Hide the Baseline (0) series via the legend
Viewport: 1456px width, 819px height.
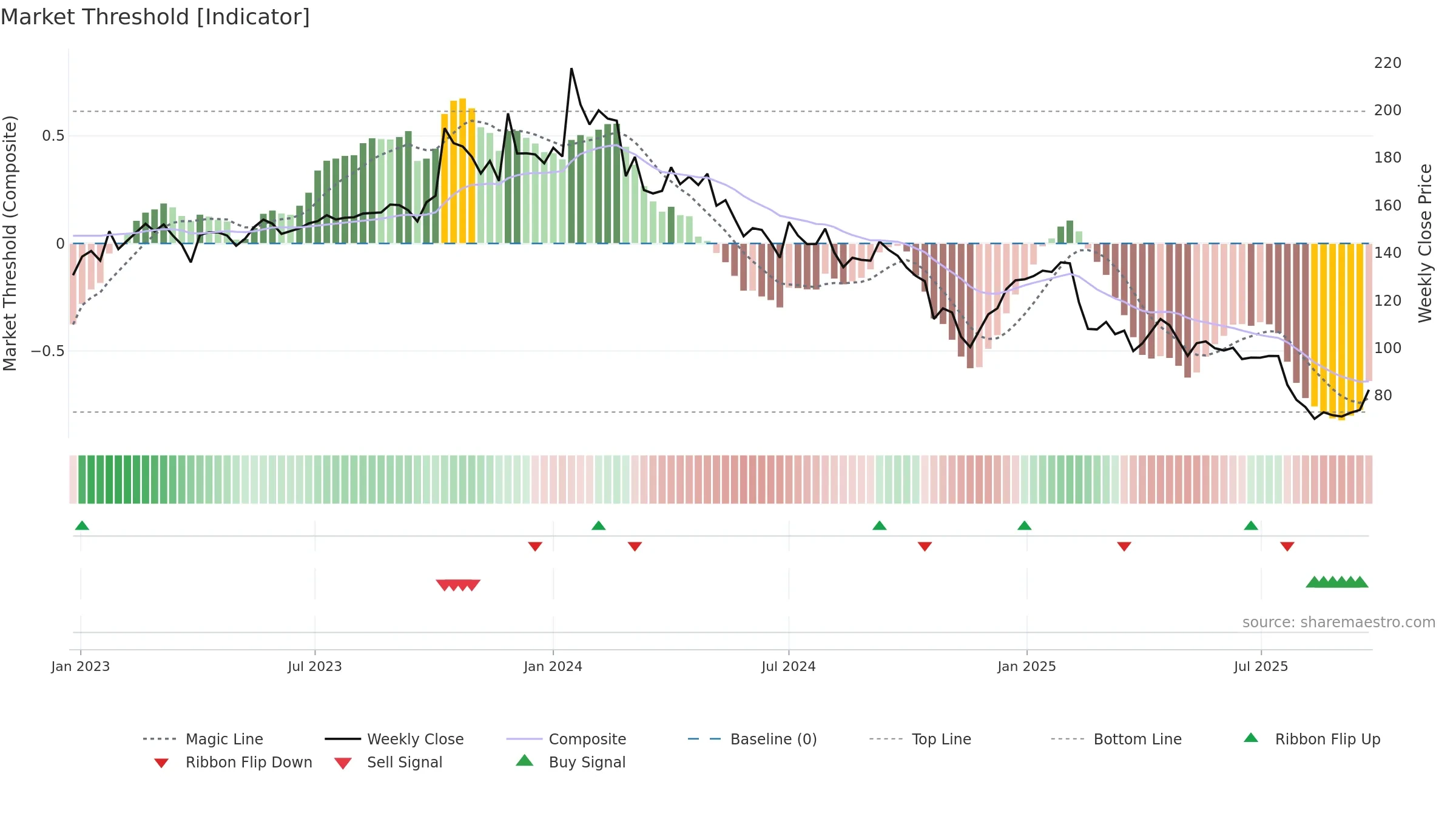(x=752, y=739)
